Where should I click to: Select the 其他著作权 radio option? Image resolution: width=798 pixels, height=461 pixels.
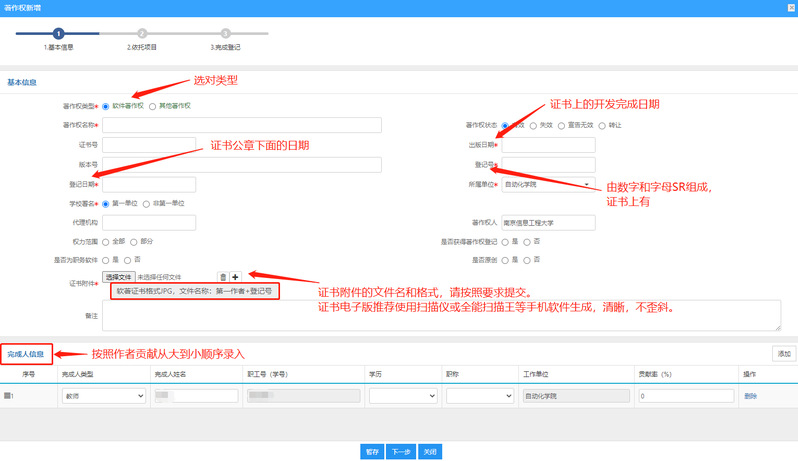click(x=153, y=105)
